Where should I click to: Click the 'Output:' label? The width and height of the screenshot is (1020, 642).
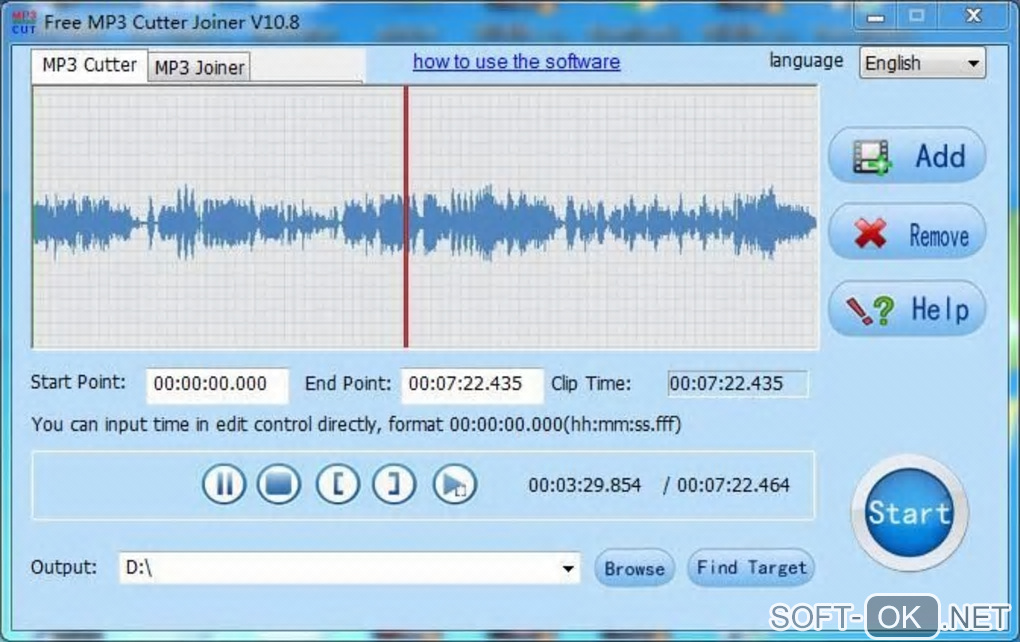[x=64, y=567]
